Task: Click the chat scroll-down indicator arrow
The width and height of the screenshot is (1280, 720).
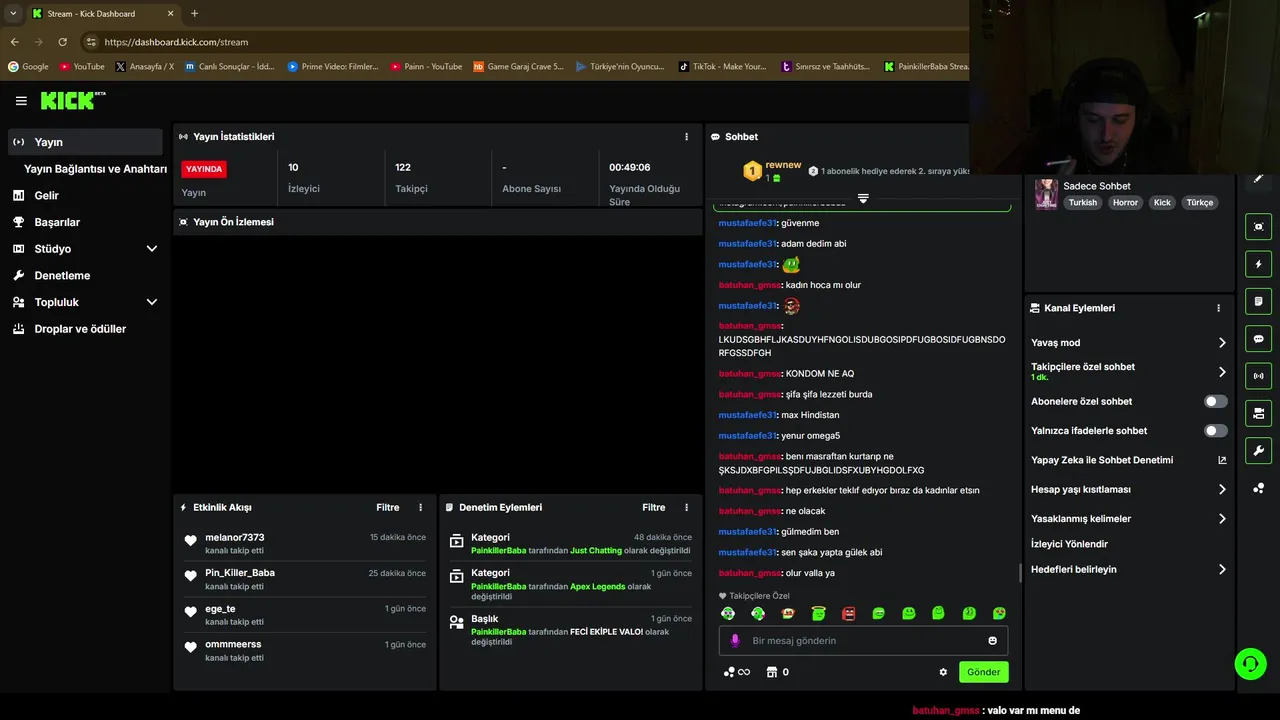Action: click(863, 198)
